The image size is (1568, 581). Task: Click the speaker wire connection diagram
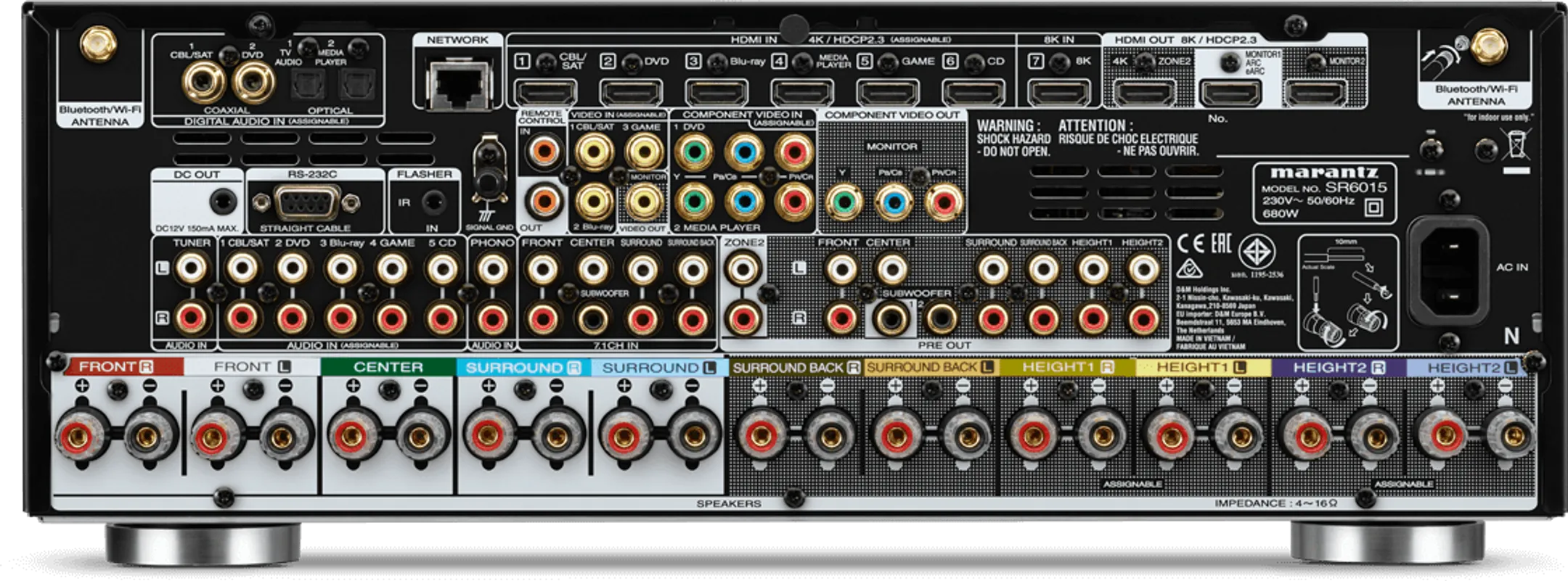point(1348,292)
